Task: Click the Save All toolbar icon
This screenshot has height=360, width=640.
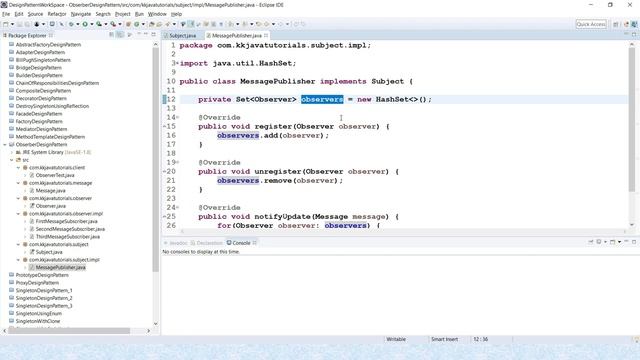Action: pos(27,24)
